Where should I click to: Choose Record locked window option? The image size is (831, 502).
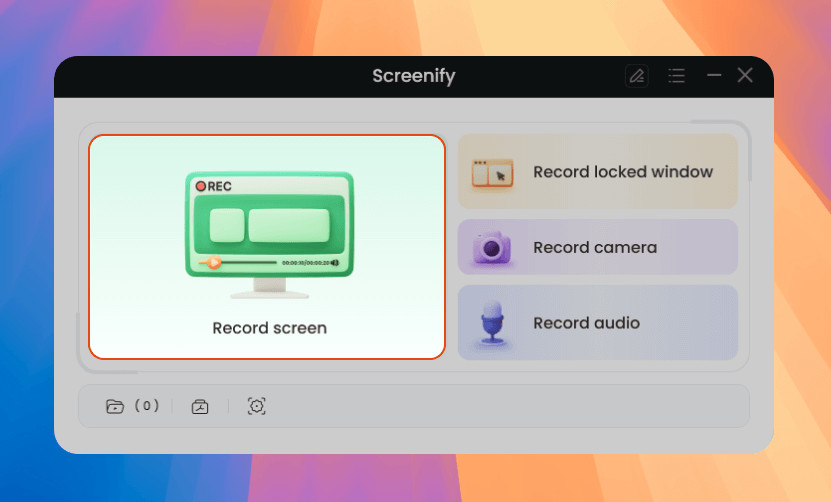coord(597,171)
